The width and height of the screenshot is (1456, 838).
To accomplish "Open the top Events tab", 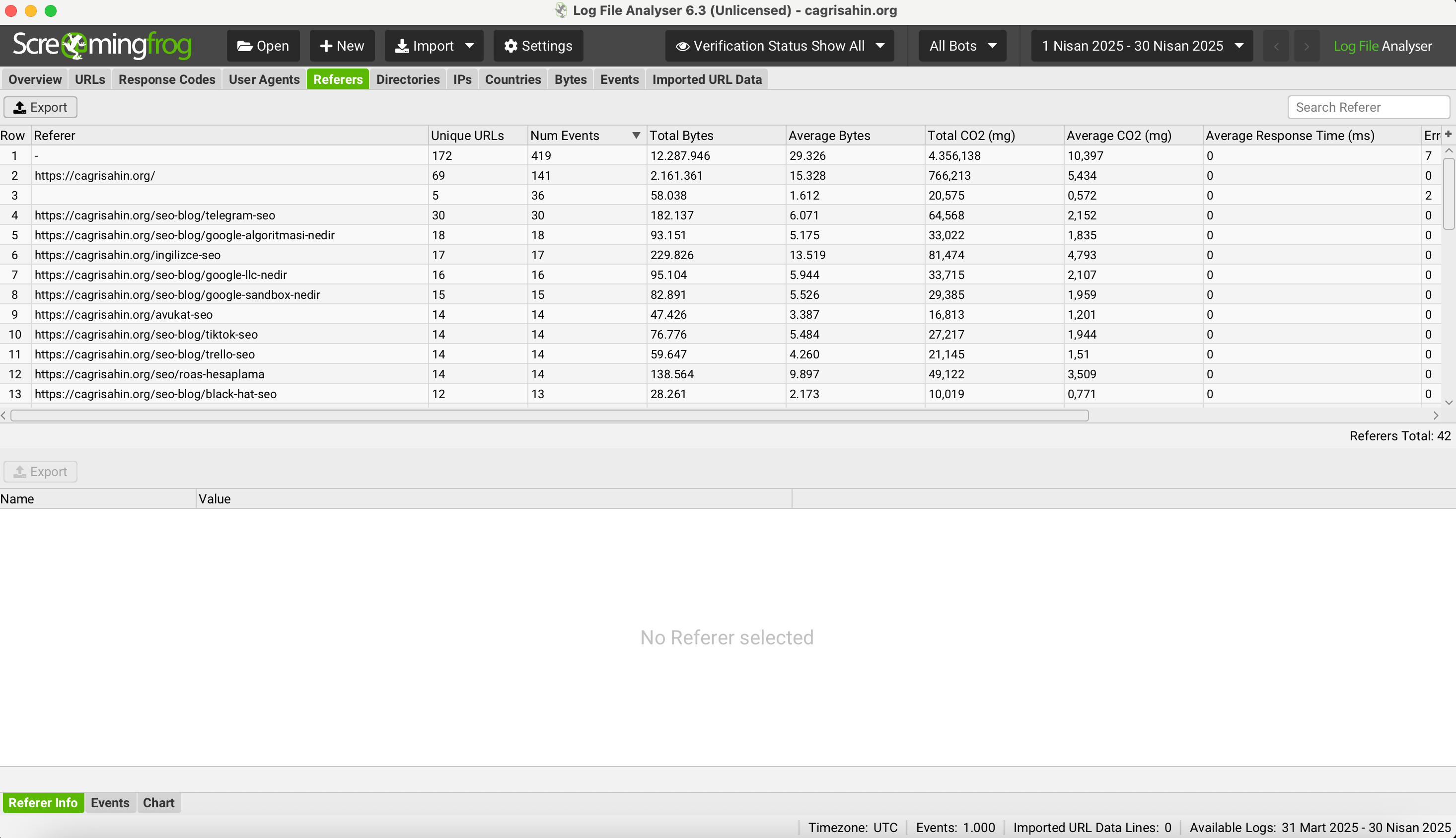I will [x=619, y=79].
